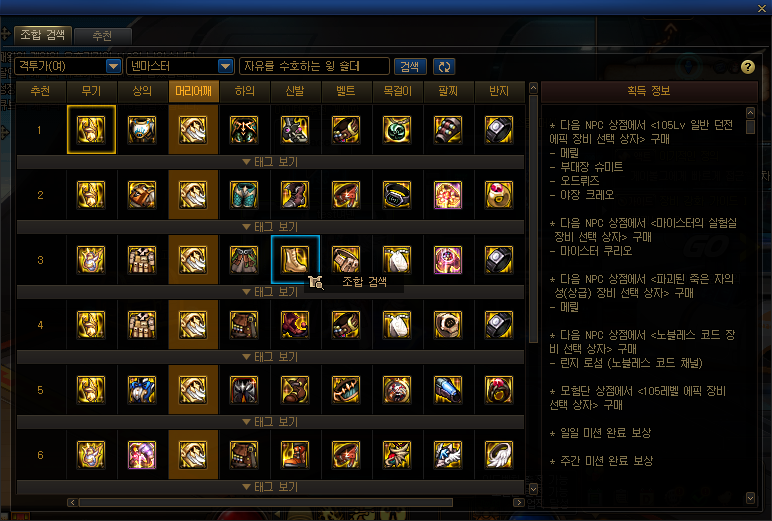Click the boots icon in row 3
Screen dimensions: 772x521
click(295, 260)
